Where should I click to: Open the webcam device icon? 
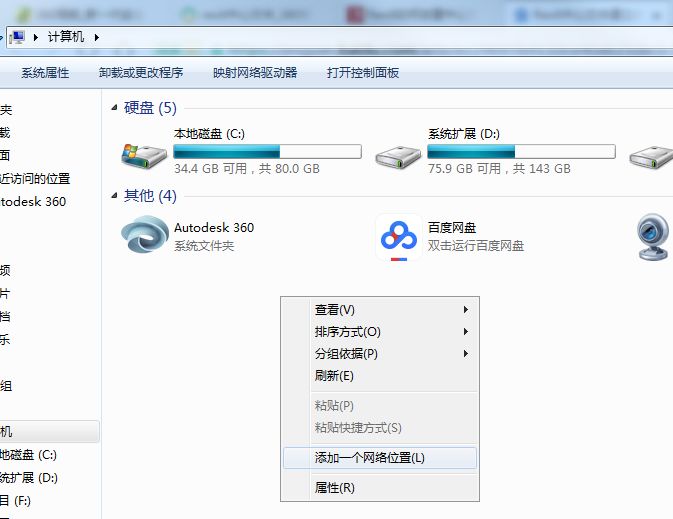pos(653,237)
